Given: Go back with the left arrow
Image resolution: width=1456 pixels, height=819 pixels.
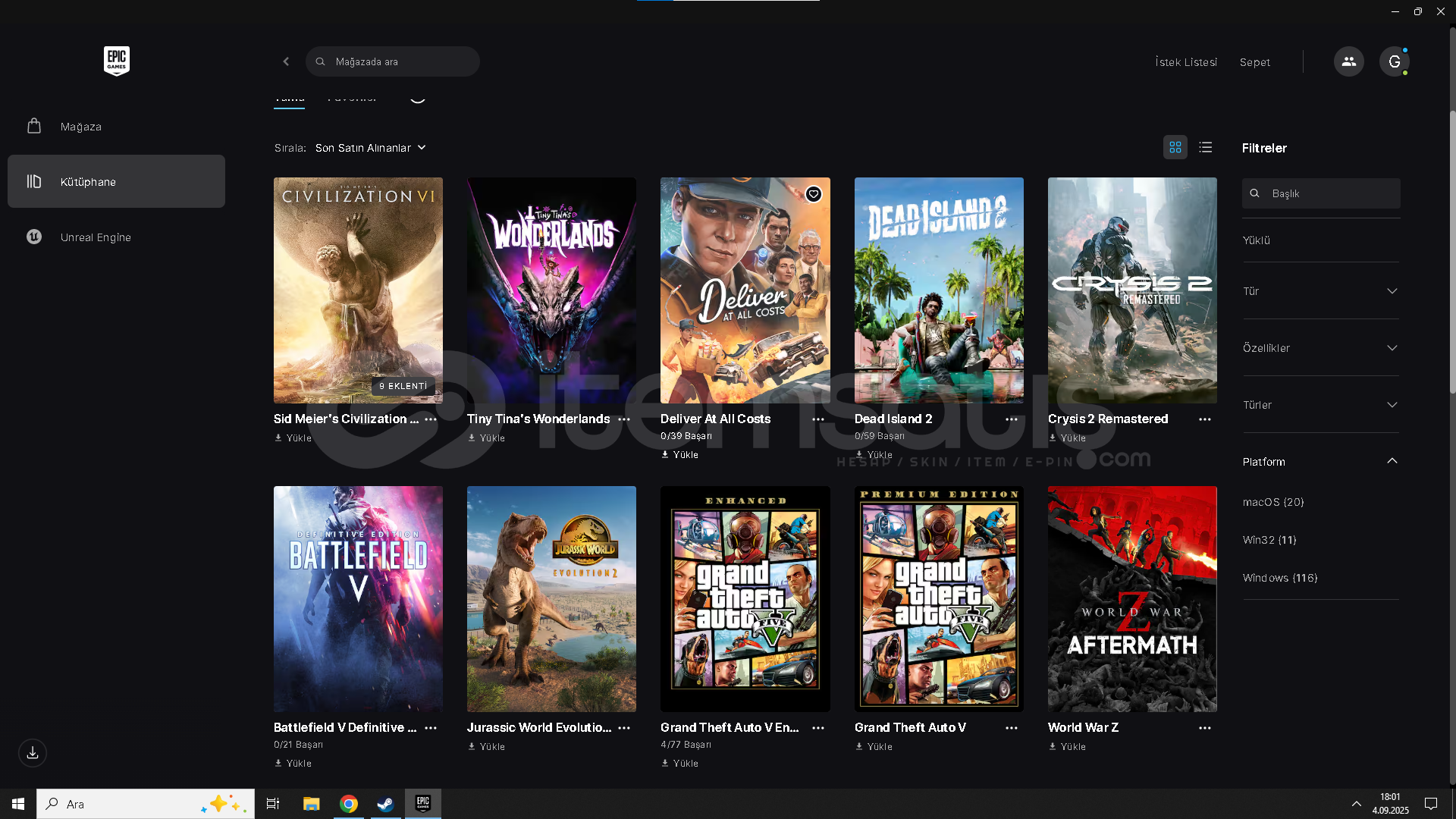Looking at the screenshot, I should click(x=286, y=61).
